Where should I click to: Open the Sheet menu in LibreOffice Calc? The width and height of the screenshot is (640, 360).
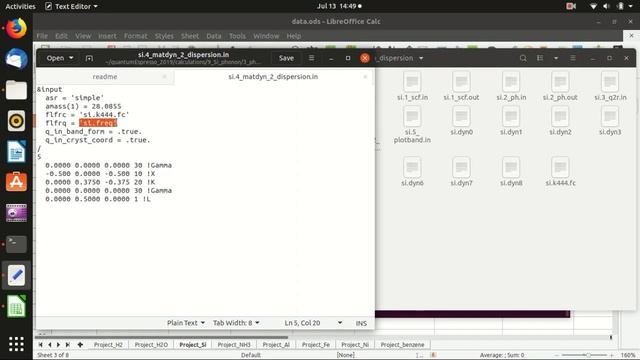coord(190,36)
